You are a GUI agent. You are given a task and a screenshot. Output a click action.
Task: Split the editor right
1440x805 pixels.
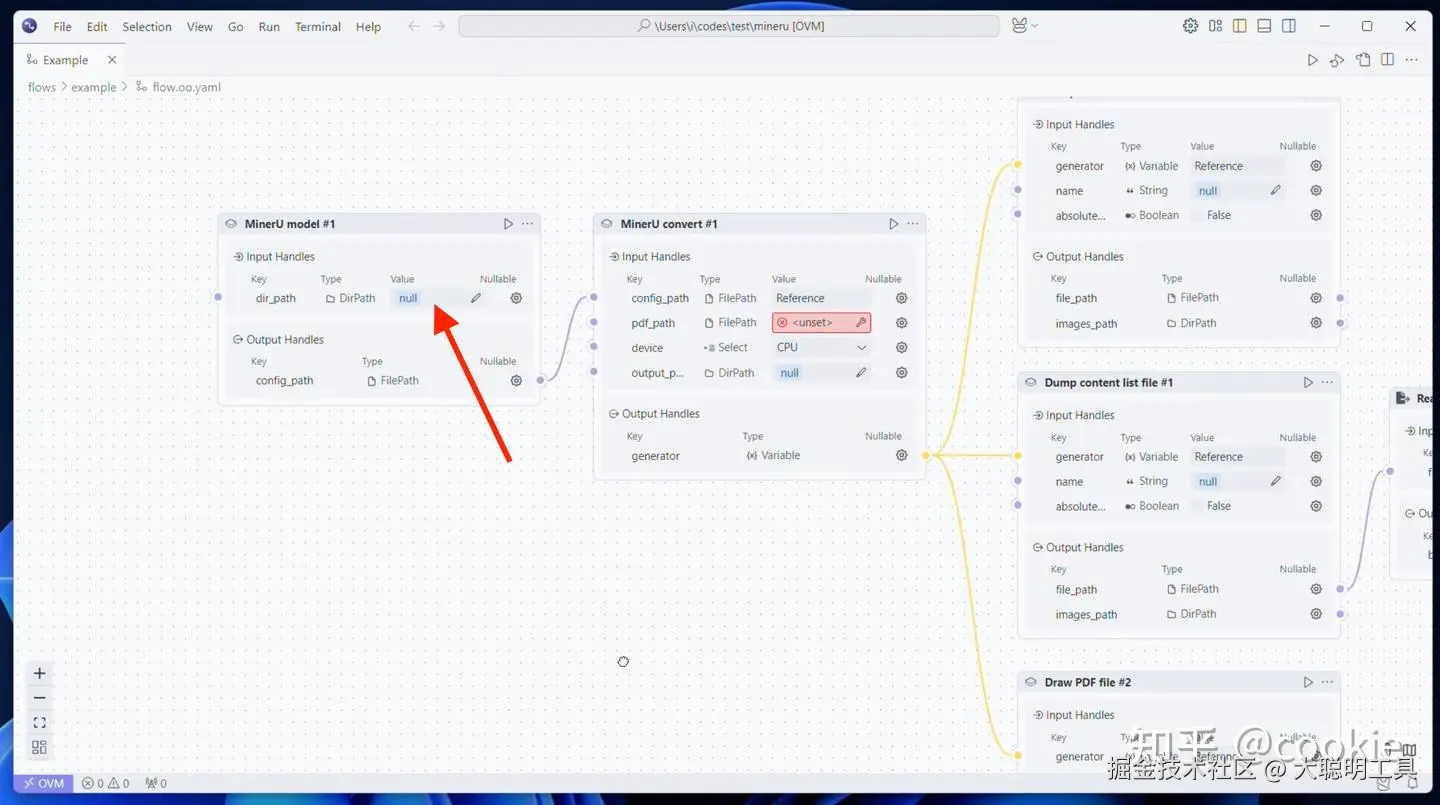point(1387,60)
